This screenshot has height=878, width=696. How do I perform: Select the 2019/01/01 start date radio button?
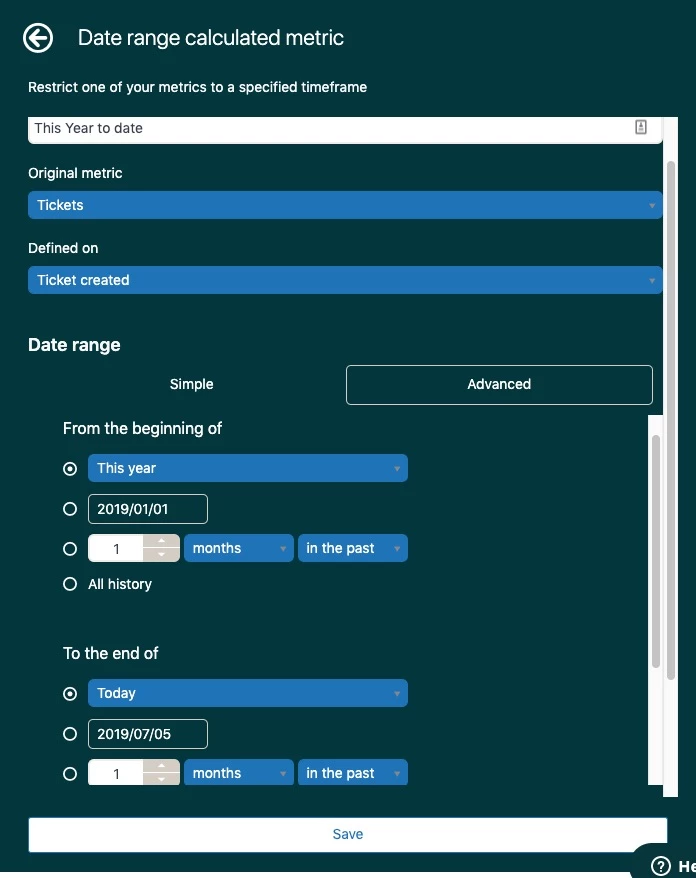pyautogui.click(x=70, y=509)
